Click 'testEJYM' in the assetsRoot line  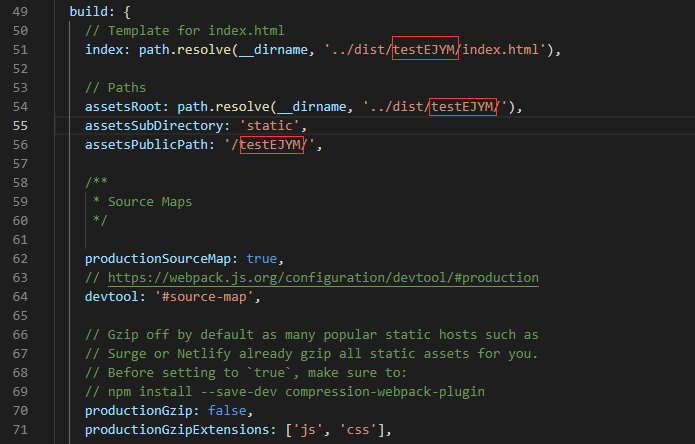tap(463, 107)
